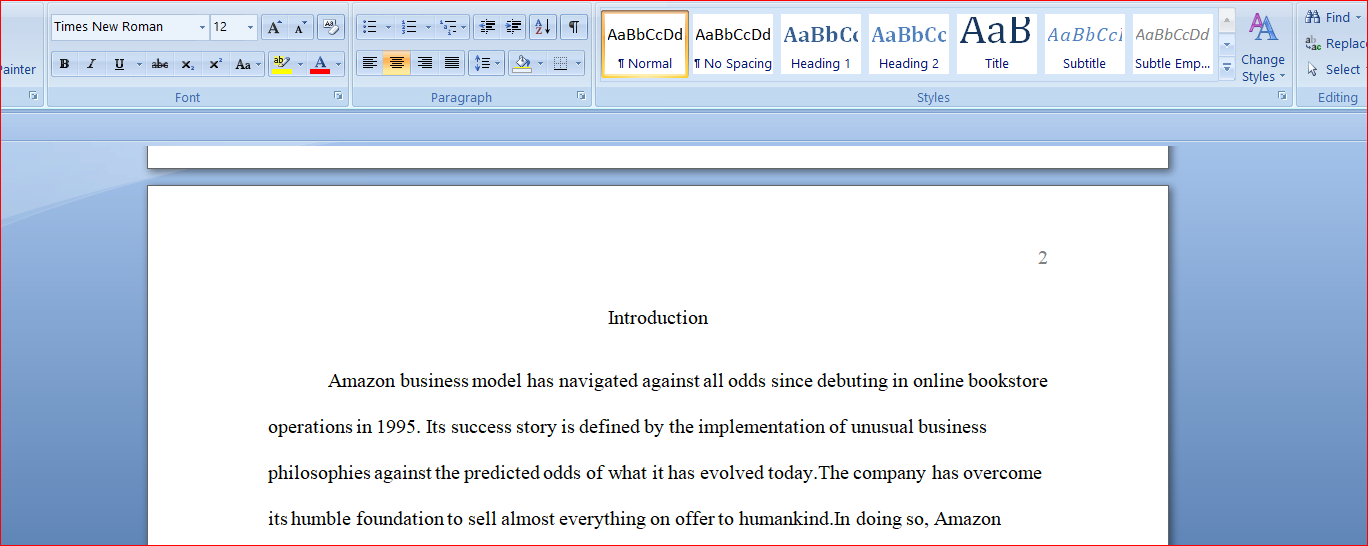Click the Multilevel List icon
1368x546 pixels.
[x=448, y=27]
